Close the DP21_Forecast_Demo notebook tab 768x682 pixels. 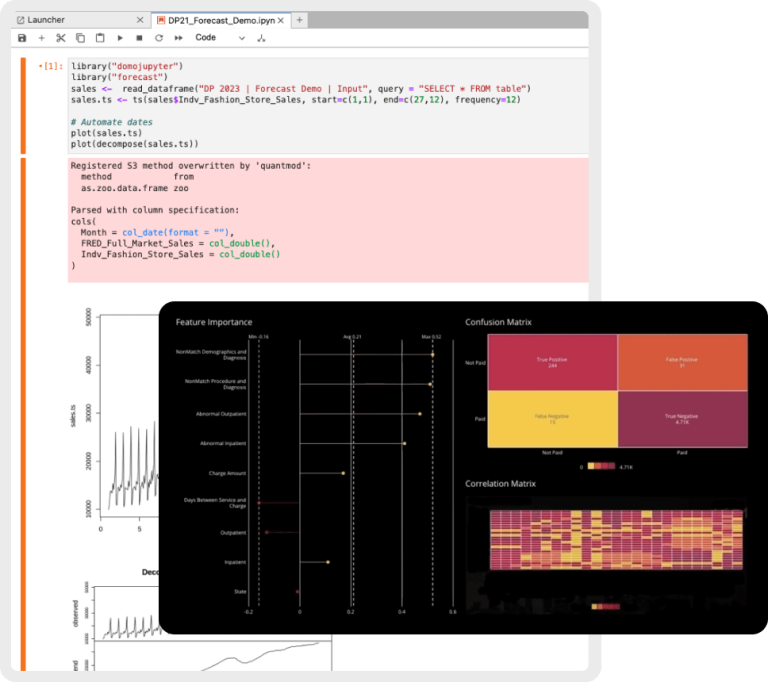[281, 21]
